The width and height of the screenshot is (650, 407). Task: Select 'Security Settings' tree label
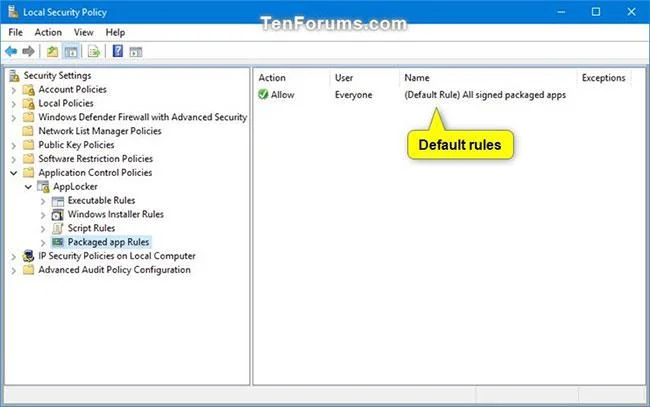57,75
